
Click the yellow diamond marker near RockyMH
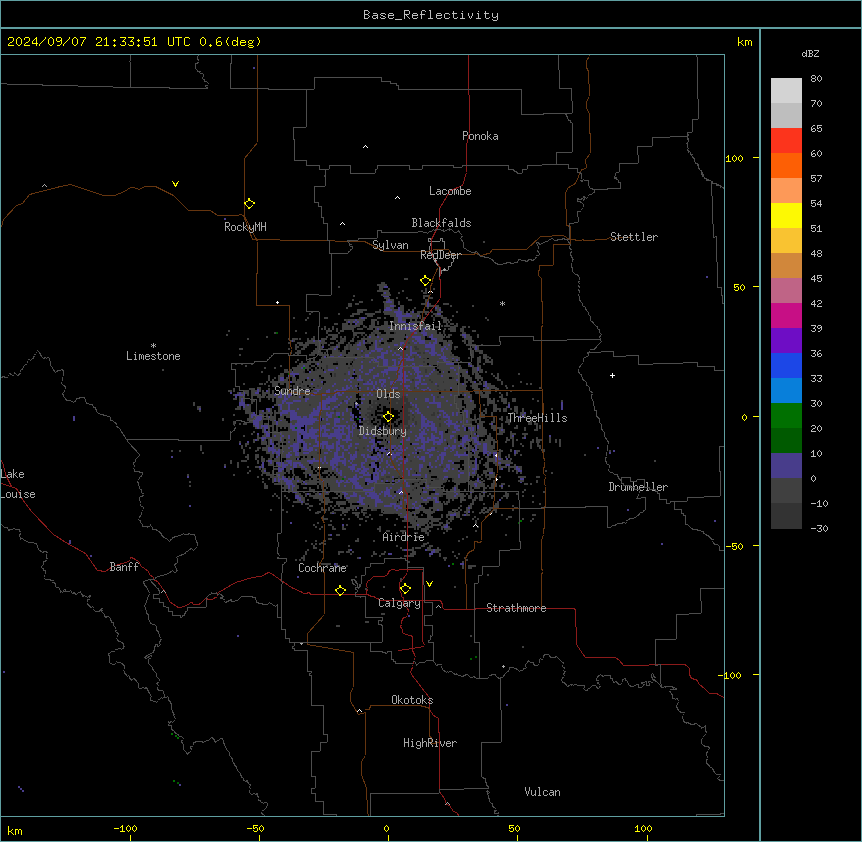[250, 204]
